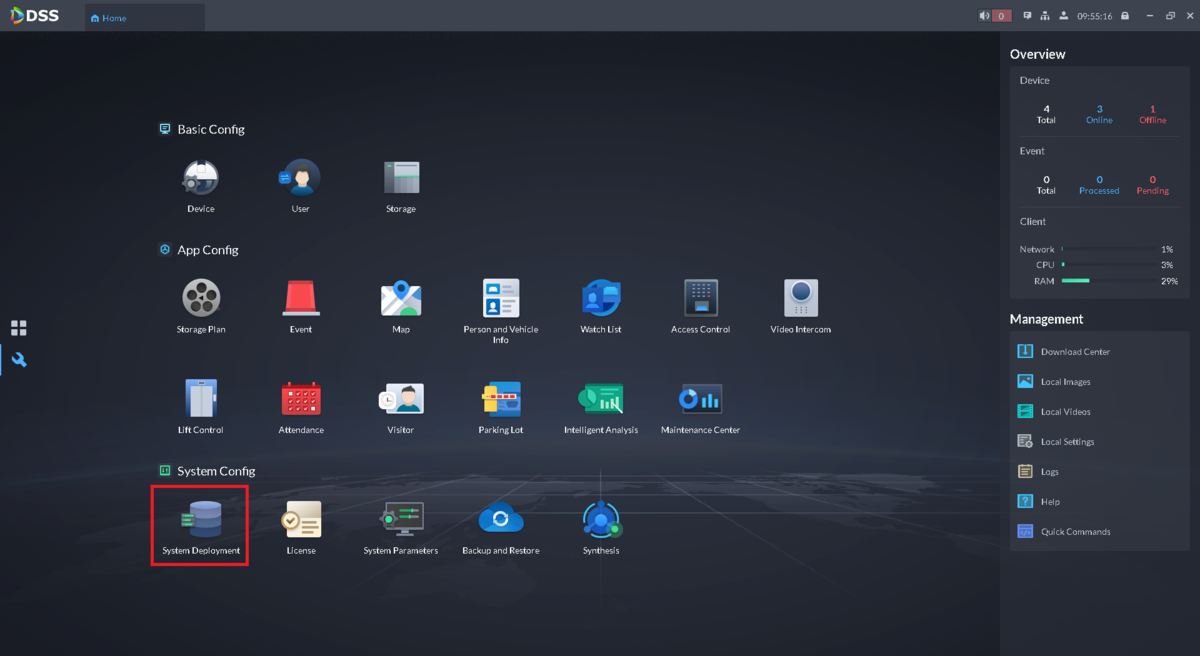Launch the Event configuration module
Screen dimensions: 1200x656
pos(300,297)
